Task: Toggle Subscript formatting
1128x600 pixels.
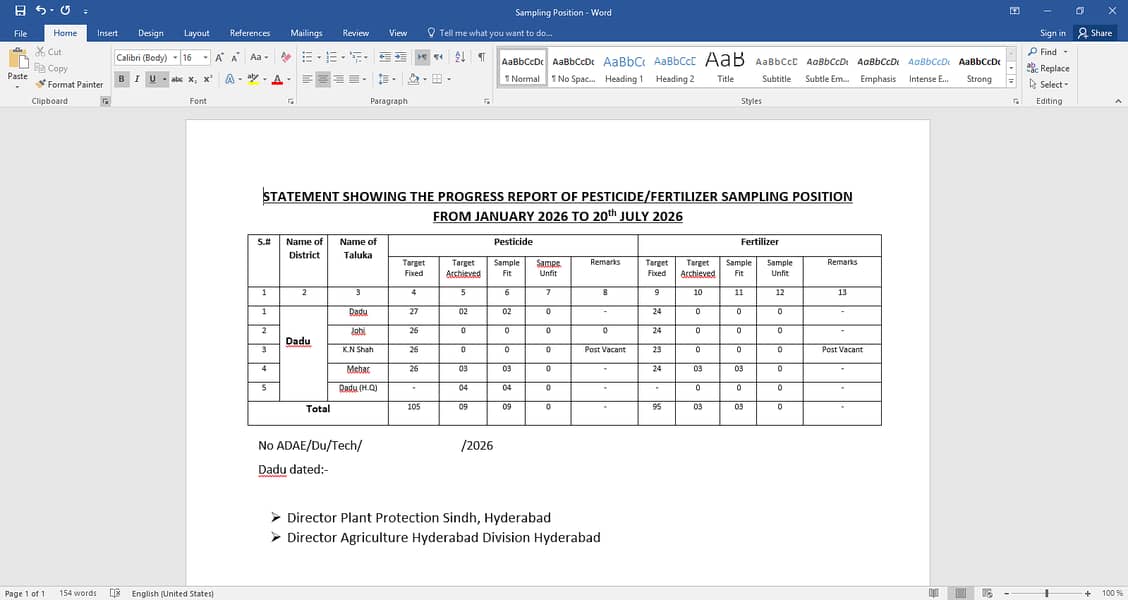Action: coord(192,79)
